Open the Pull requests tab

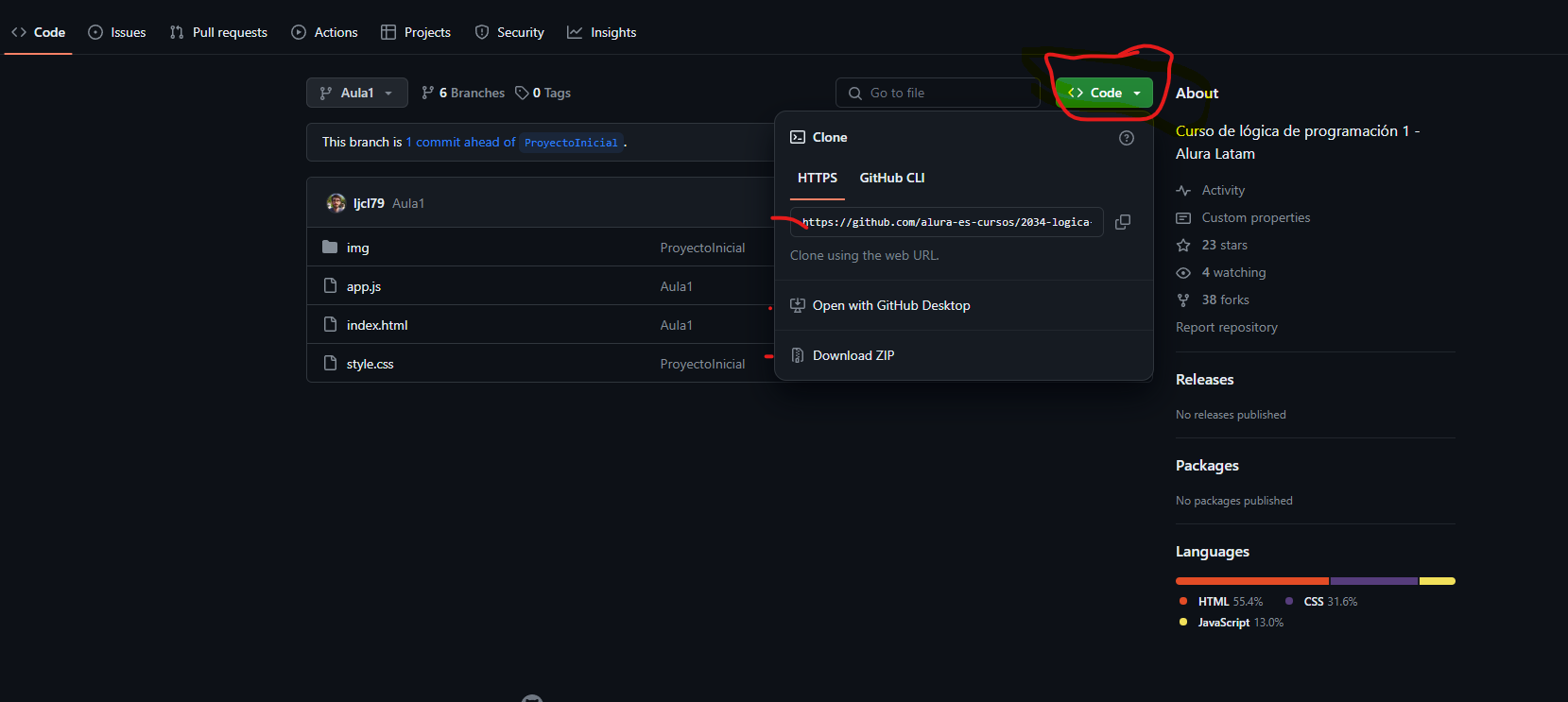(218, 32)
